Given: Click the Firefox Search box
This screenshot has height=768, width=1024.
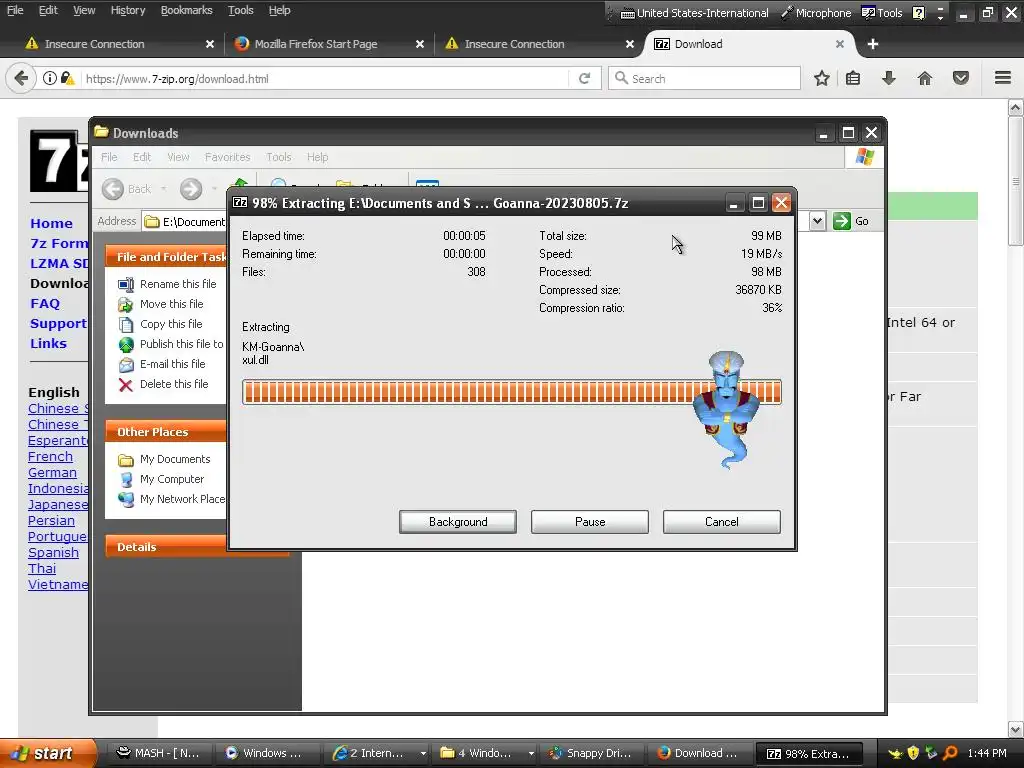Looking at the screenshot, I should (704, 78).
